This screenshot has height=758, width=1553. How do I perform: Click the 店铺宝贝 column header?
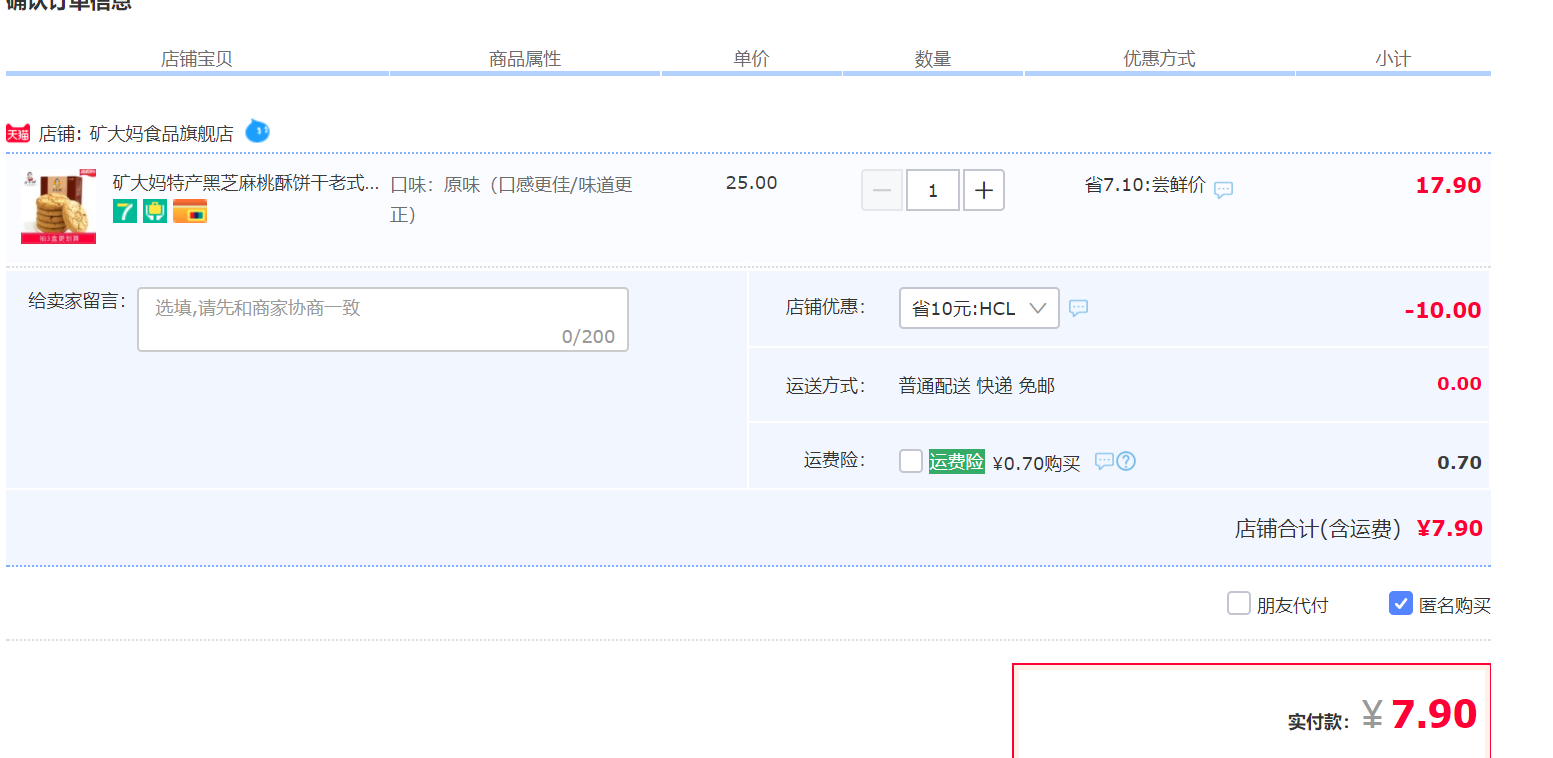[197, 59]
